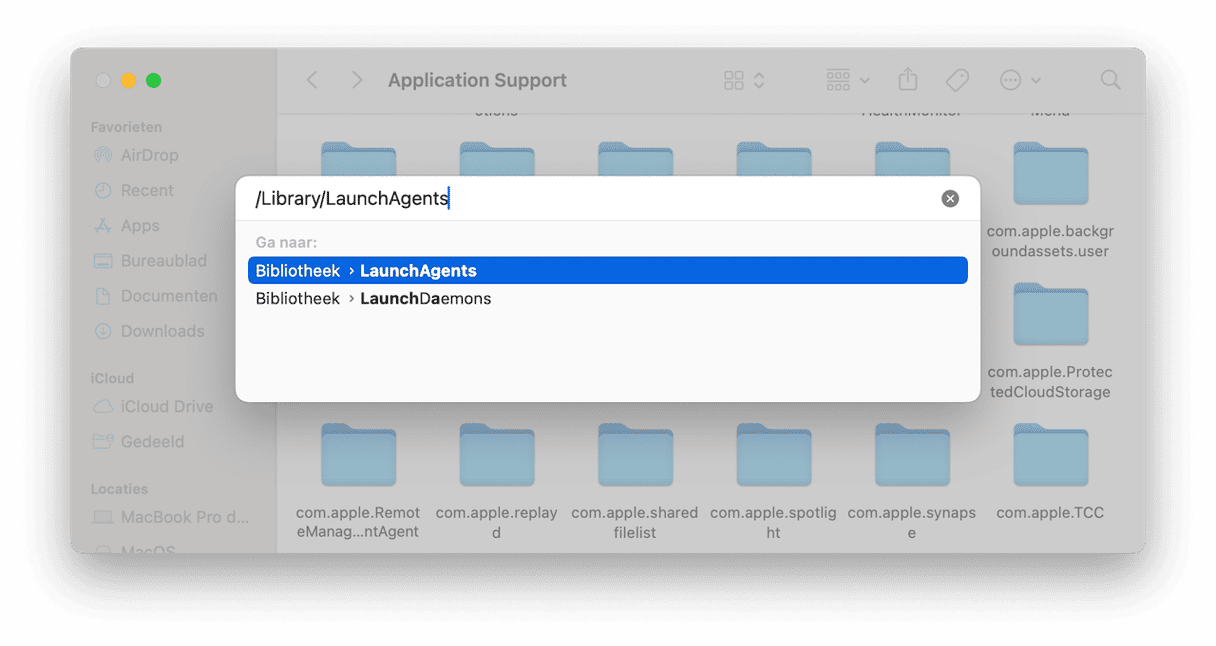Image resolution: width=1216 pixels, height=646 pixels.
Task: Select the com.apple.synapse folder
Action: tap(911, 482)
